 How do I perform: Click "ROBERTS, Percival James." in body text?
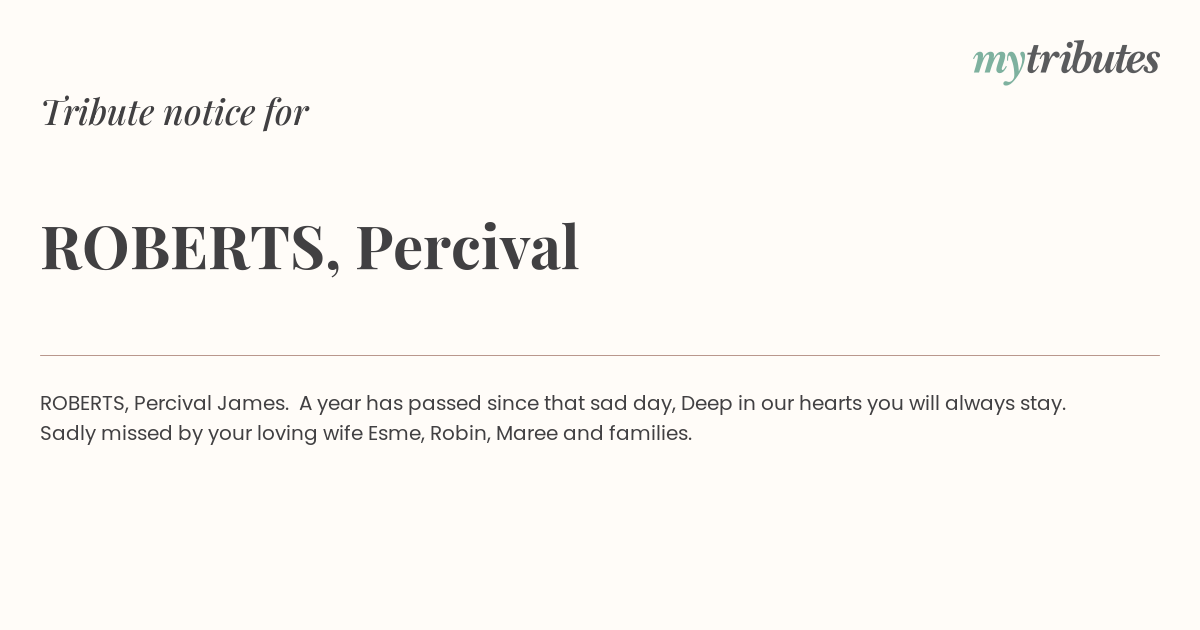pyautogui.click(x=164, y=403)
